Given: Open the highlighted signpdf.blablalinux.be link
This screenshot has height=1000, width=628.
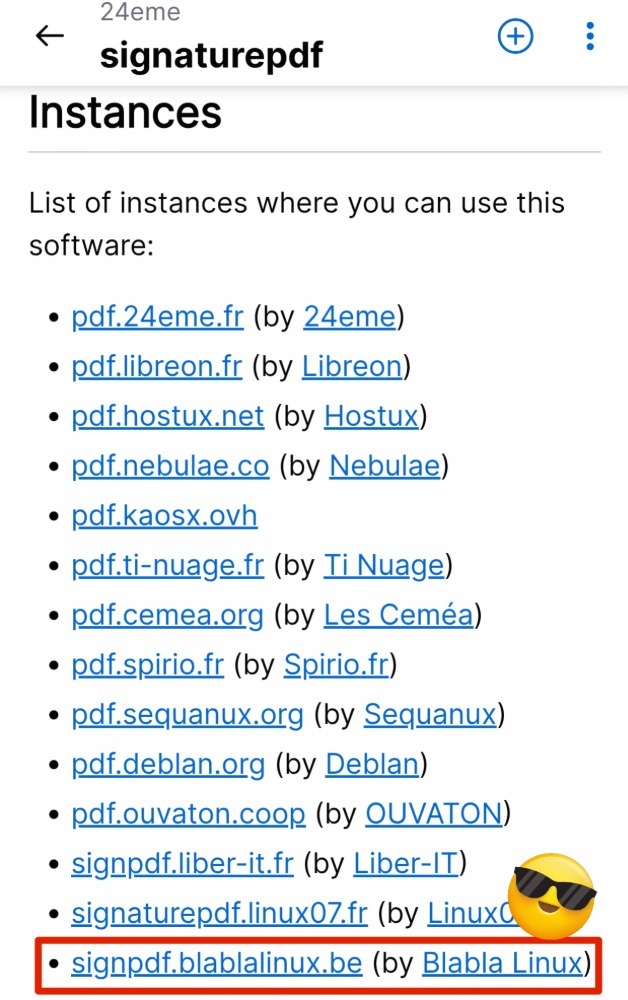Looking at the screenshot, I should click(216, 963).
